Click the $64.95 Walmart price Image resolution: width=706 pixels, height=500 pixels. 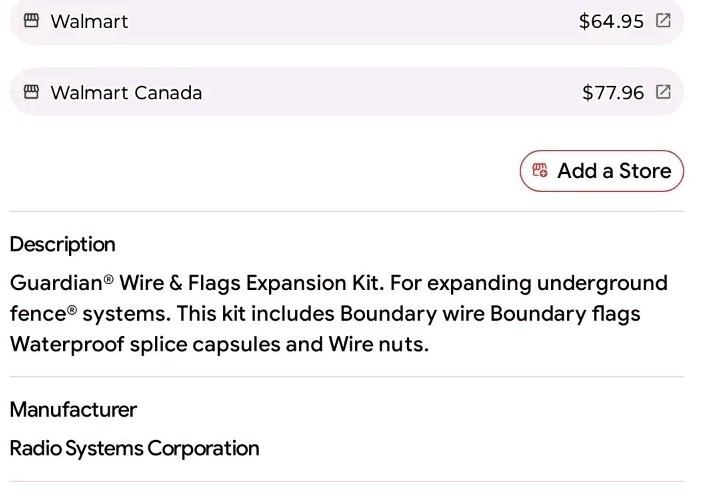pyautogui.click(x=611, y=21)
